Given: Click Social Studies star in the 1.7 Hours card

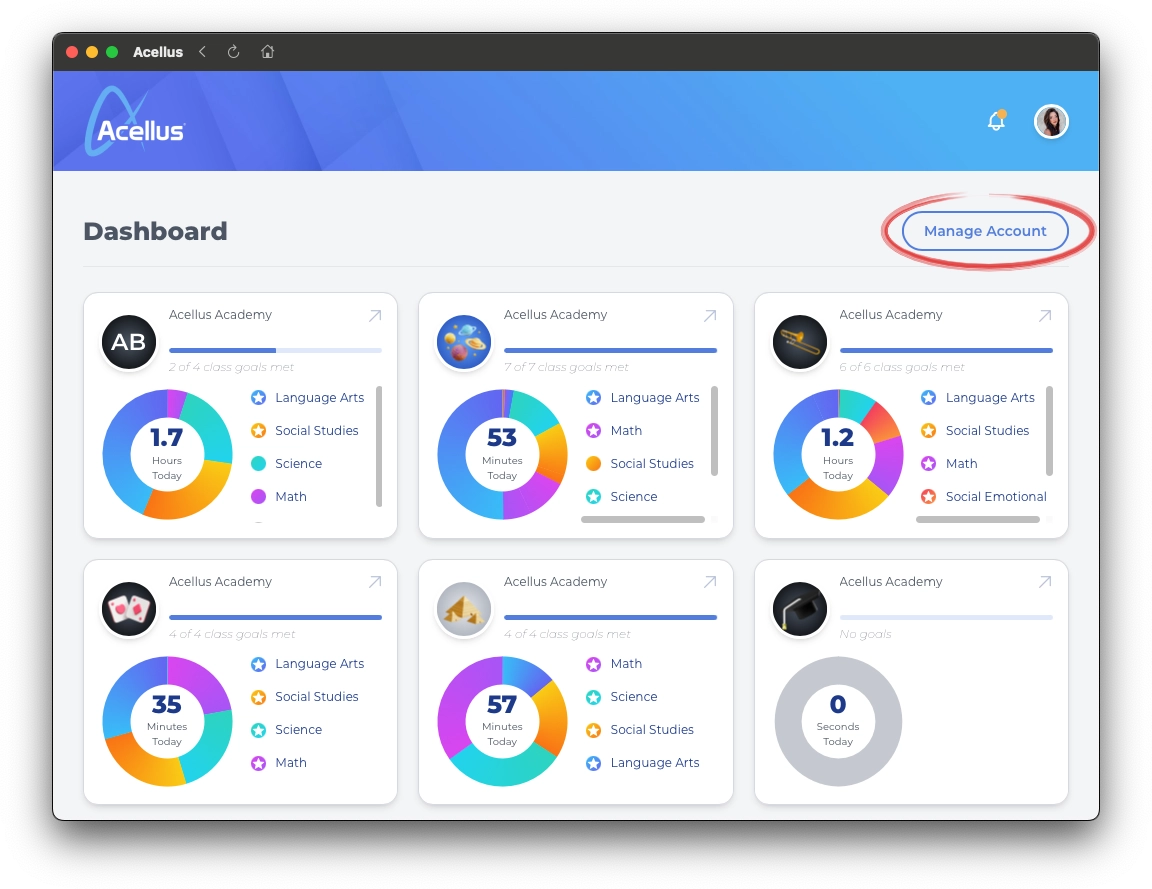Looking at the screenshot, I should tap(259, 431).
